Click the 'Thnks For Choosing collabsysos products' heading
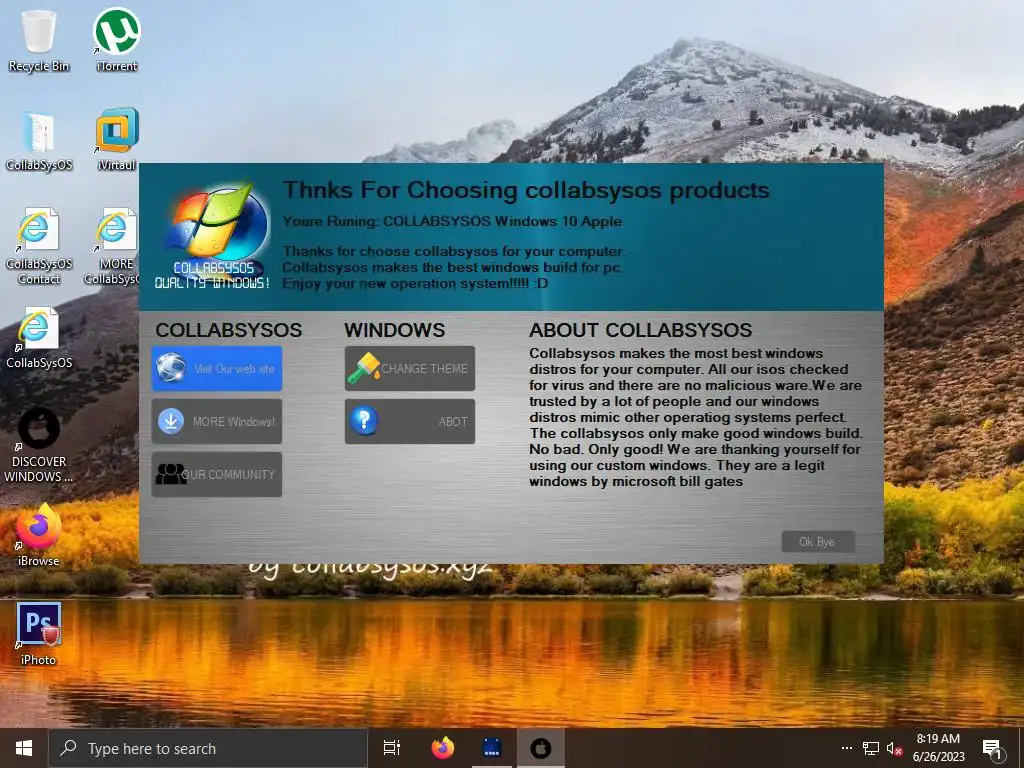The height and width of the screenshot is (768, 1024). (526, 190)
